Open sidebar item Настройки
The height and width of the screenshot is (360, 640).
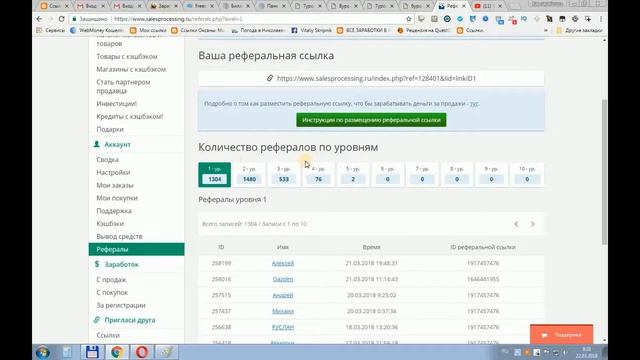click(113, 172)
